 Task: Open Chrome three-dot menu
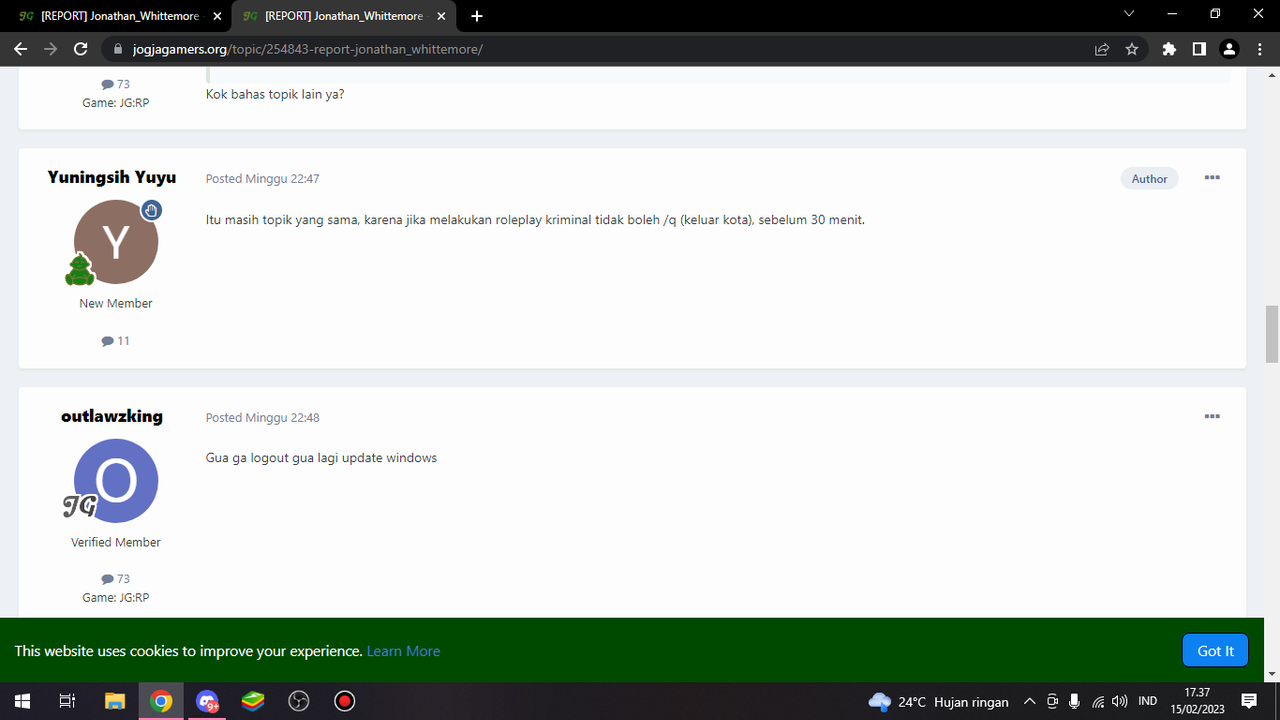pyautogui.click(x=1259, y=49)
